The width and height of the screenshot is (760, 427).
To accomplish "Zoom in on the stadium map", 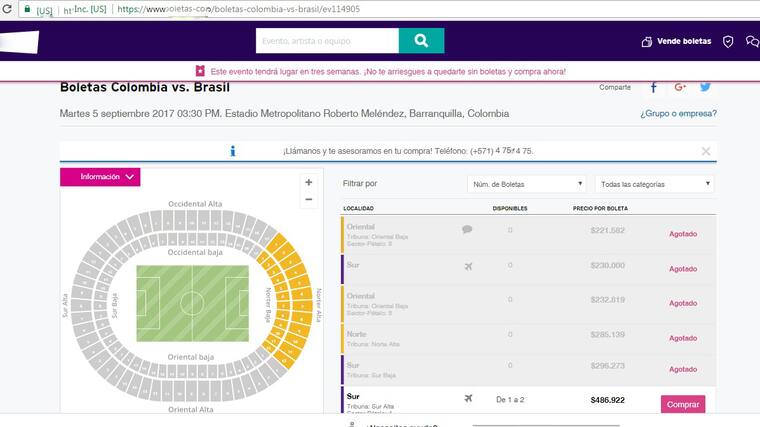I will point(308,182).
